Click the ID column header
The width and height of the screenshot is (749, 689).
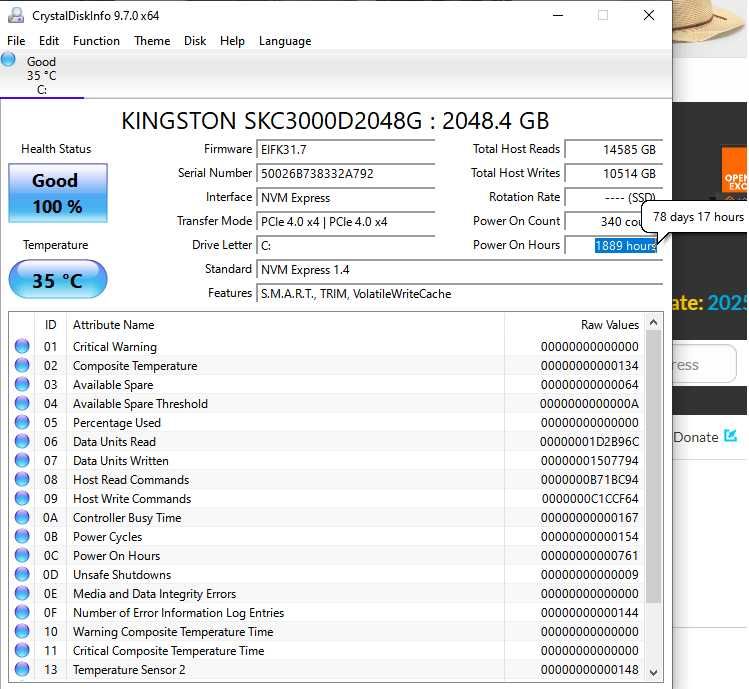coord(51,325)
